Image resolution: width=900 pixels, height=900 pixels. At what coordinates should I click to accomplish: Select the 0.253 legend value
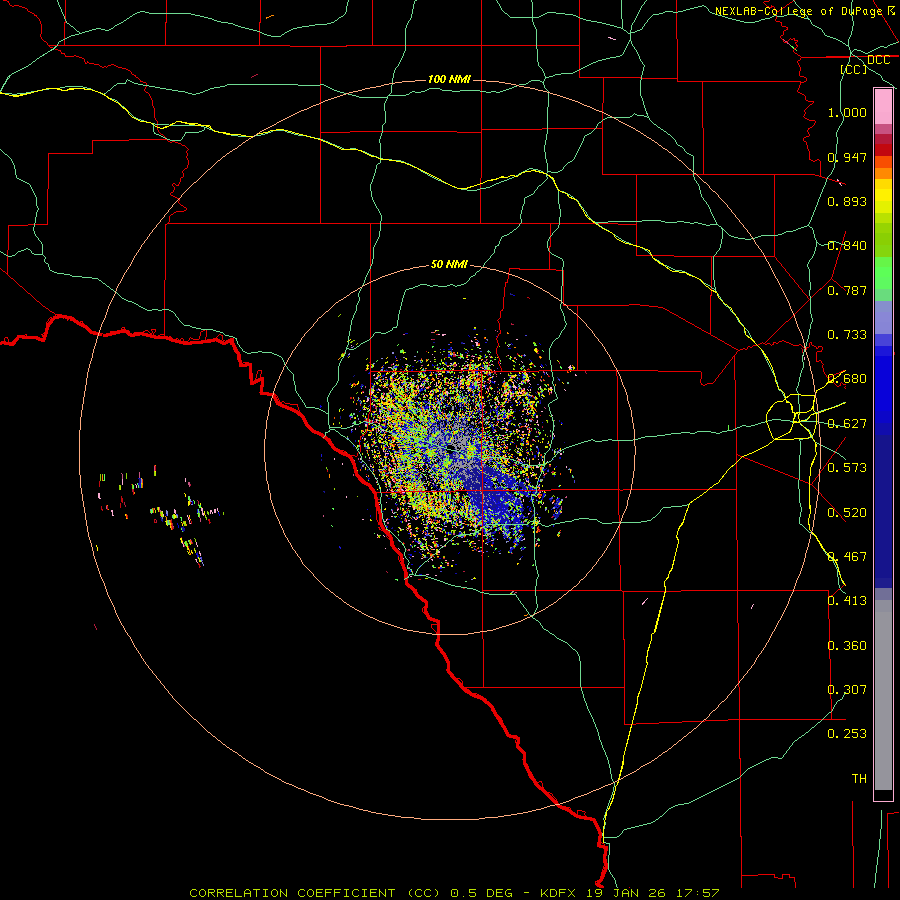847,734
